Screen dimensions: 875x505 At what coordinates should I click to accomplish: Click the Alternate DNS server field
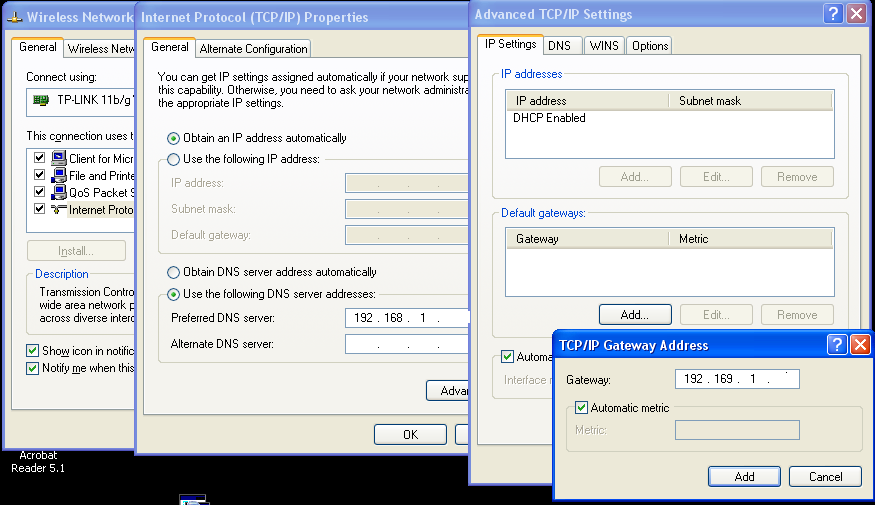tap(407, 344)
